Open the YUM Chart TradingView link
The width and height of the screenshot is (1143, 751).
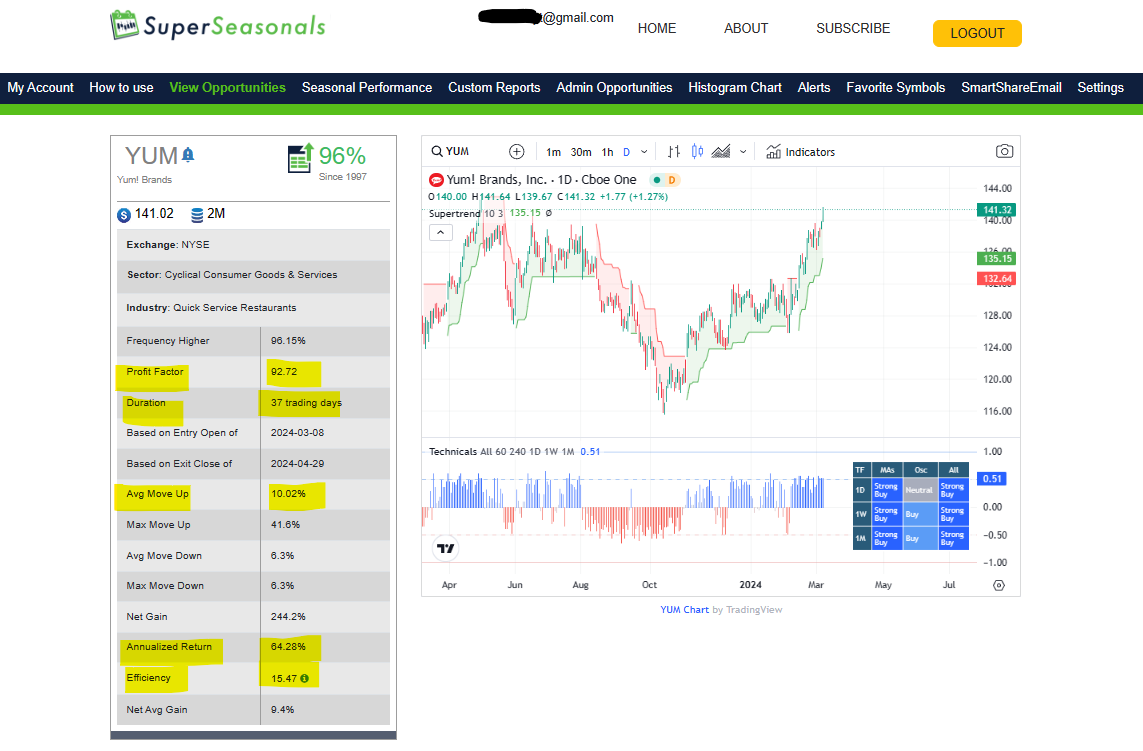point(684,610)
